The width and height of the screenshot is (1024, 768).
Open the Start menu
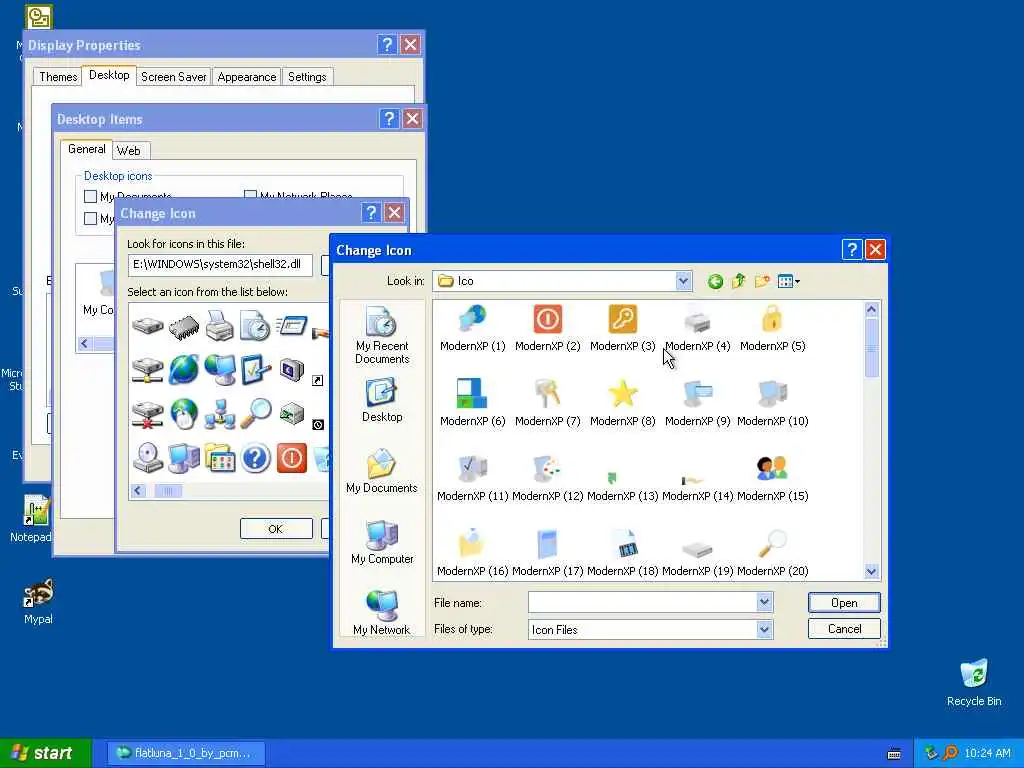[44, 753]
